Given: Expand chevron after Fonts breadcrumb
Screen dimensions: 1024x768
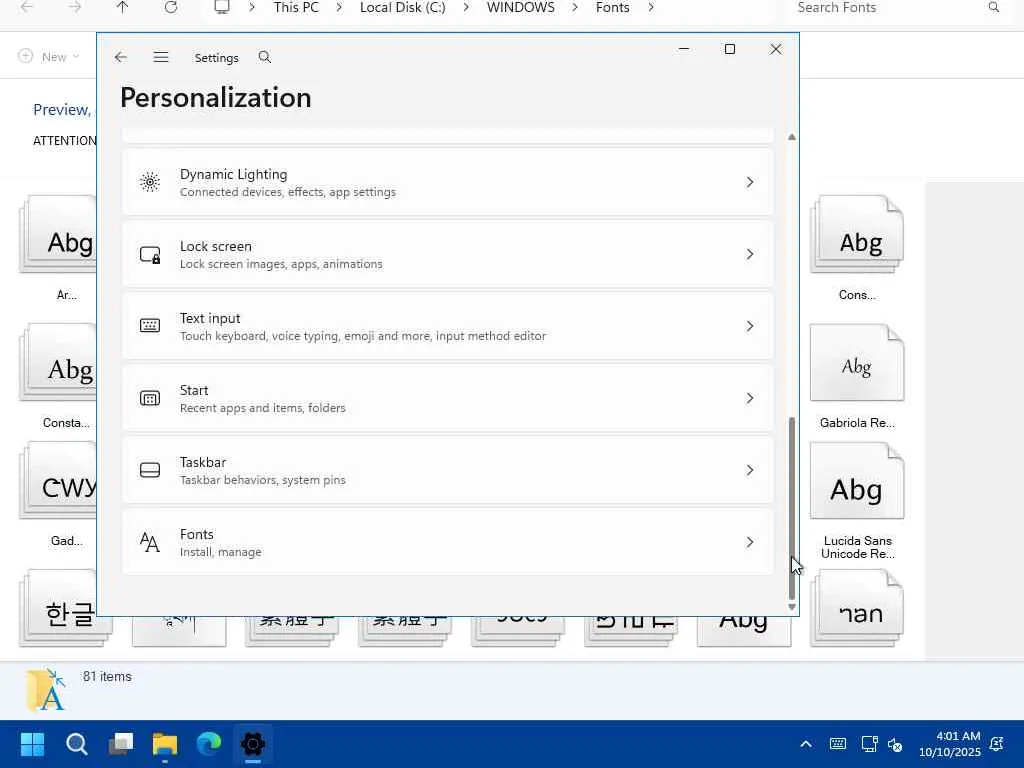Looking at the screenshot, I should pos(651,7).
